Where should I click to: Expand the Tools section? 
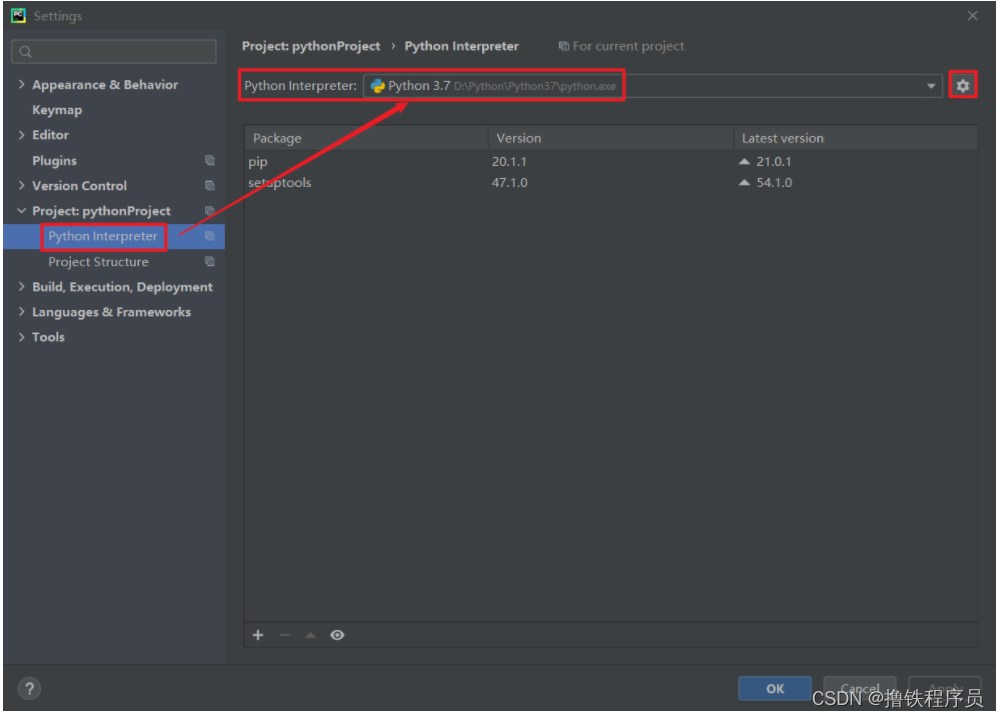click(22, 337)
